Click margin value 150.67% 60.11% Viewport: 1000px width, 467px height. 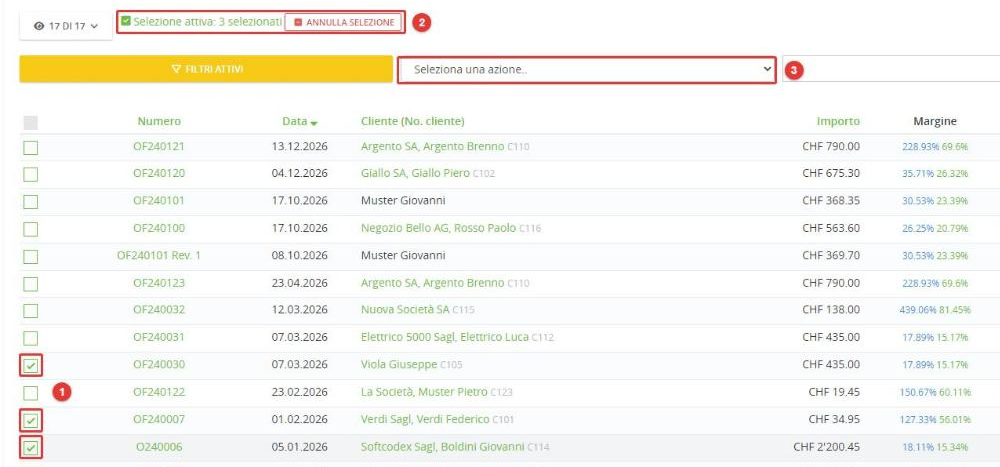pyautogui.click(x=935, y=392)
